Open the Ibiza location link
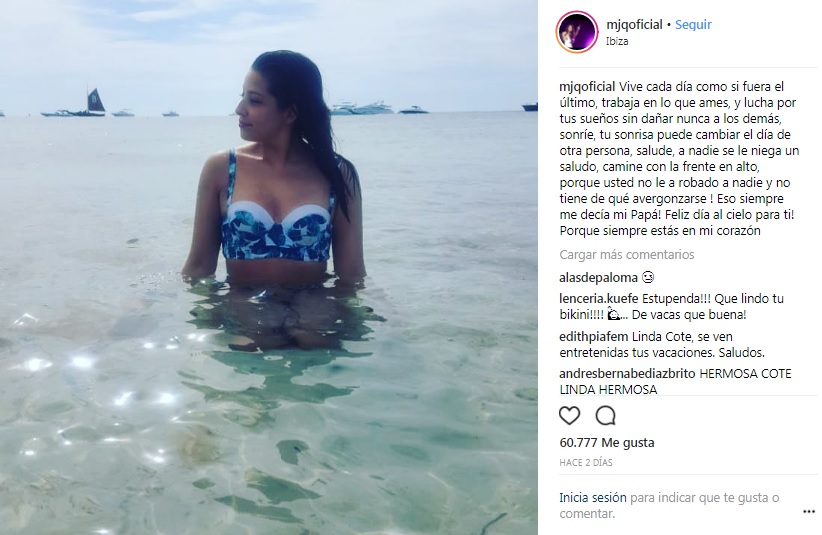822x535 pixels. pyautogui.click(x=617, y=41)
